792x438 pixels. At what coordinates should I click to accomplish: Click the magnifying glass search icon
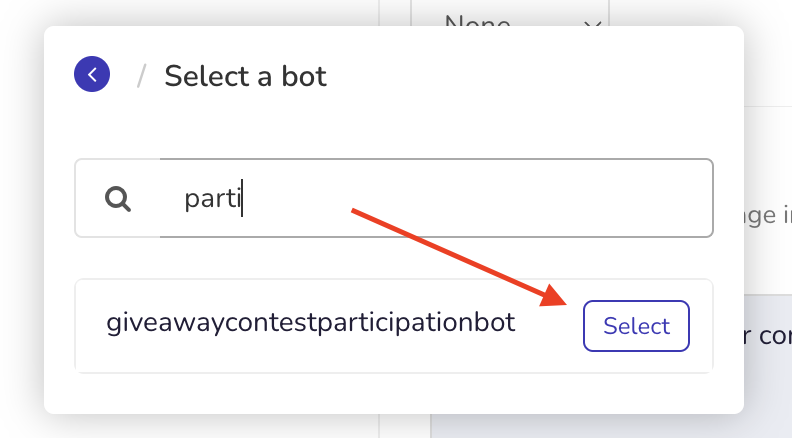pos(118,199)
